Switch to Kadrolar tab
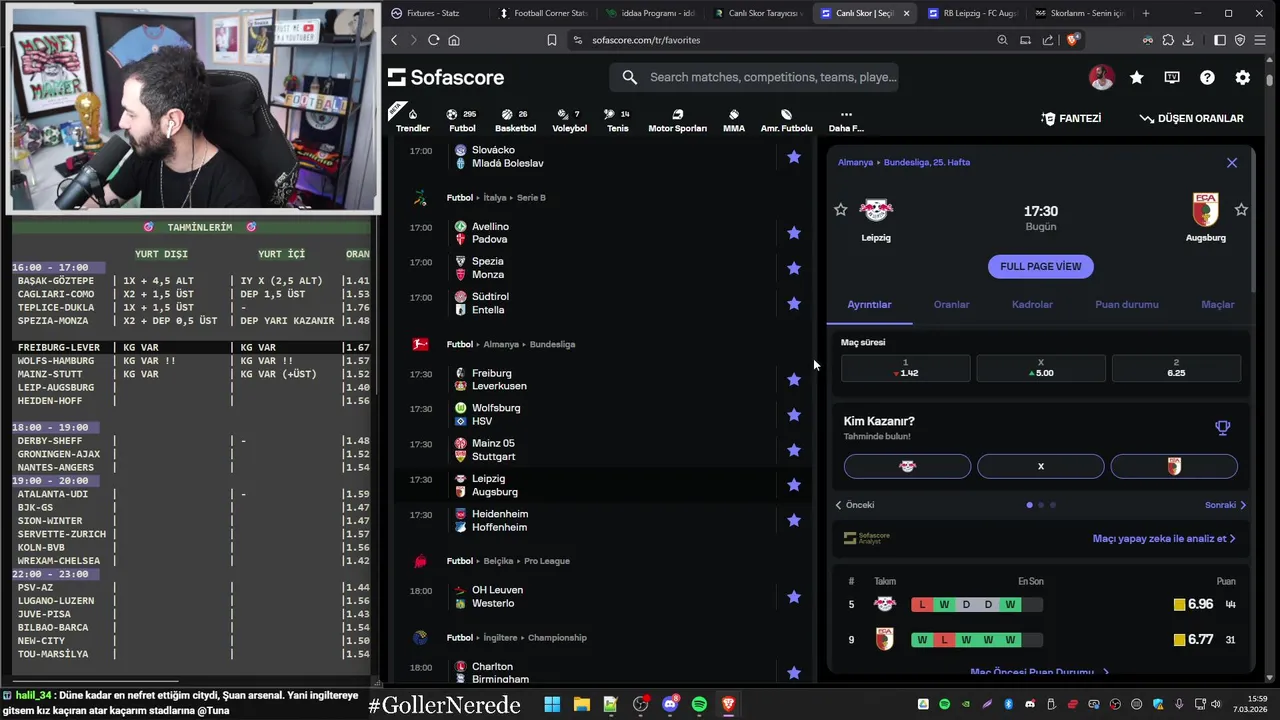1280x720 pixels. pyautogui.click(x=1032, y=304)
